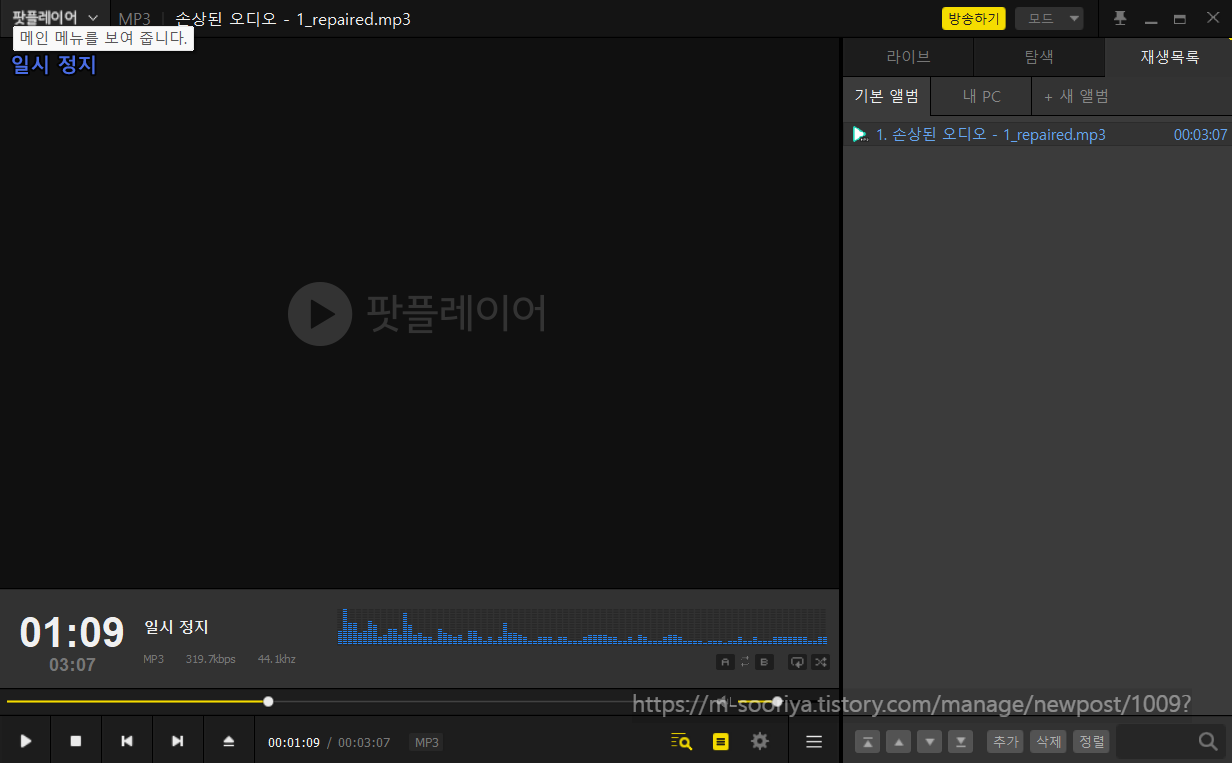This screenshot has height=763, width=1232.
Task: Click the playlist duration 00:03:07
Action: [1200, 134]
